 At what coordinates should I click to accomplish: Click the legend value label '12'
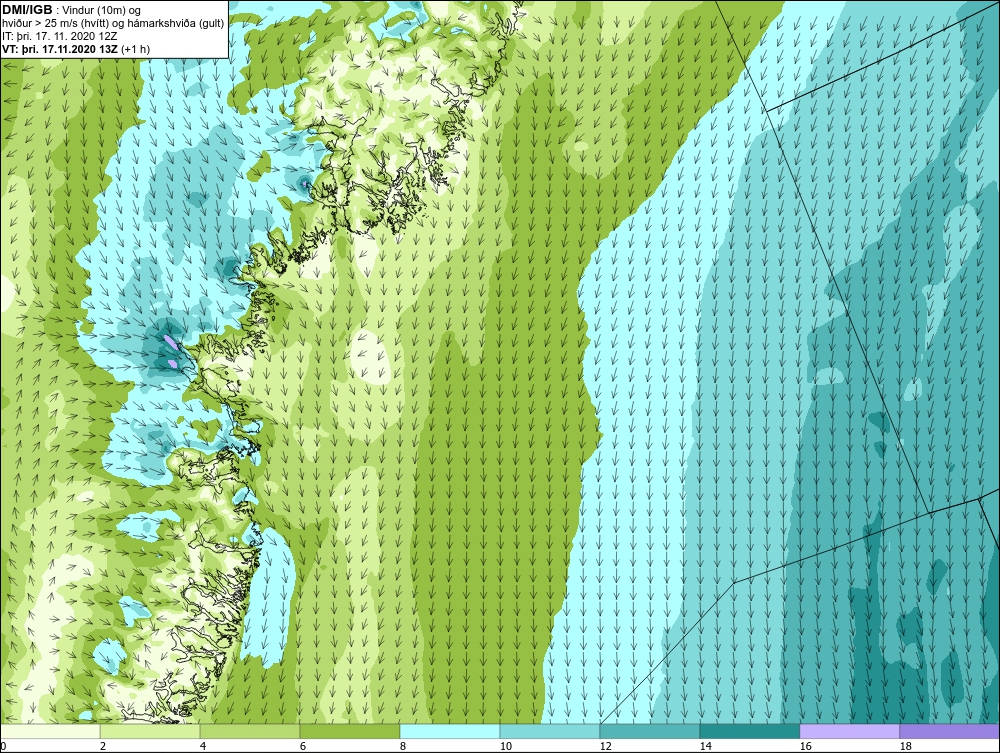(605, 746)
